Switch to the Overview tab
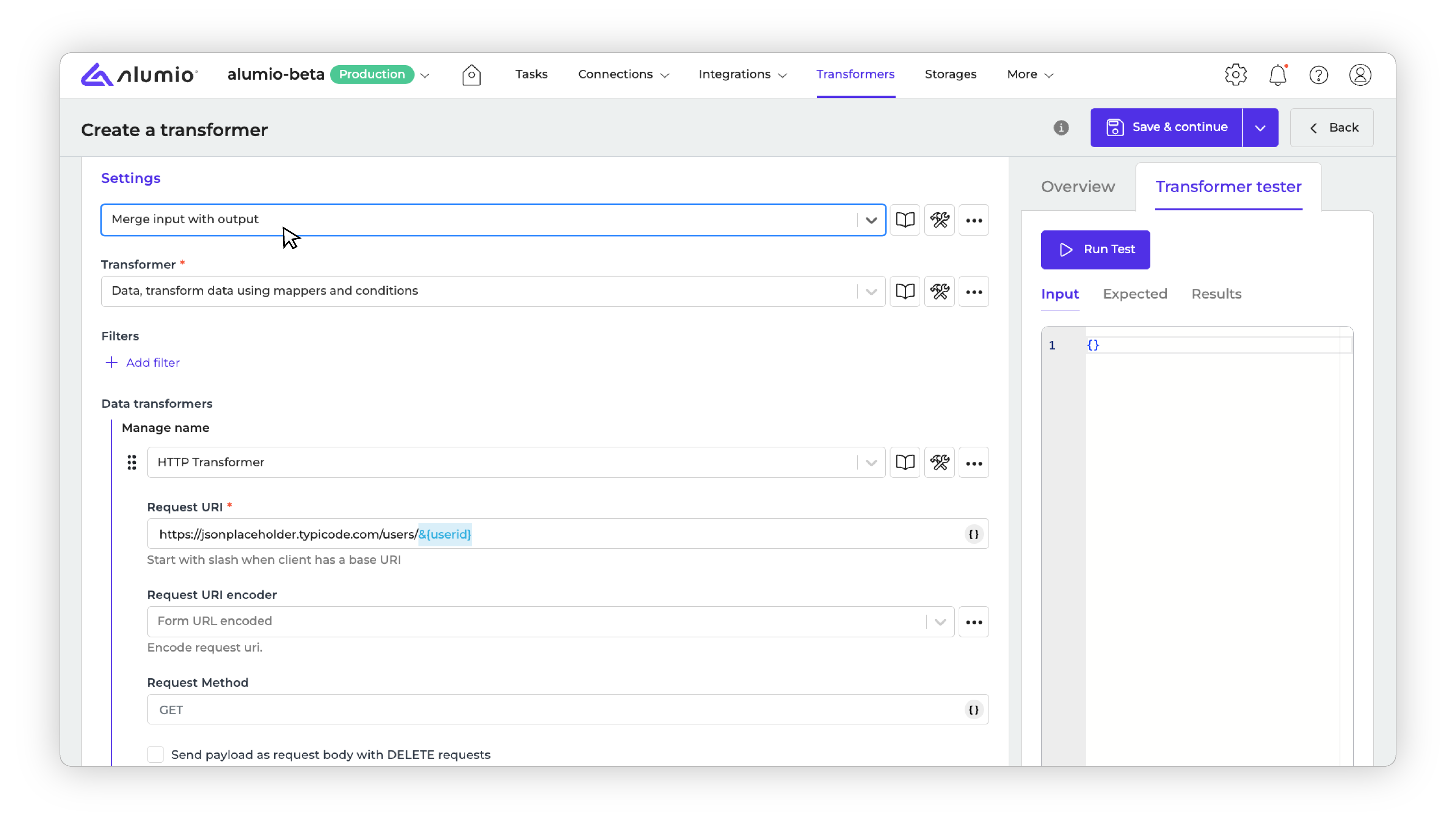 [1077, 187]
